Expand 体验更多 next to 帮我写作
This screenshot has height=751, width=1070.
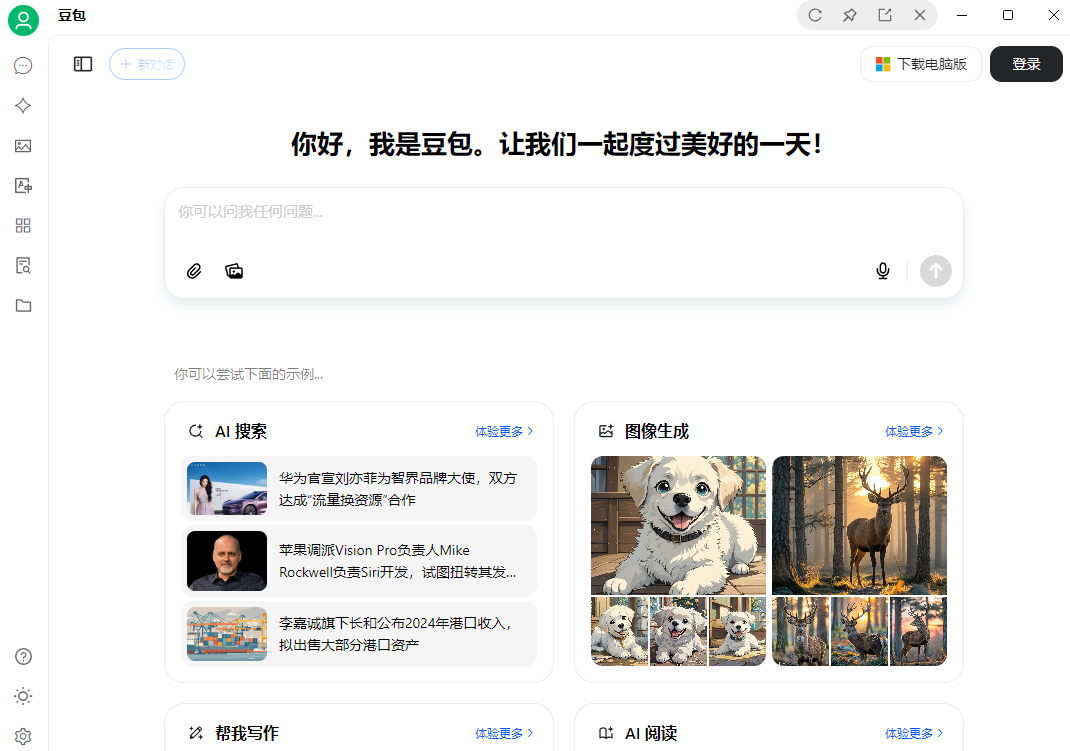click(x=504, y=734)
